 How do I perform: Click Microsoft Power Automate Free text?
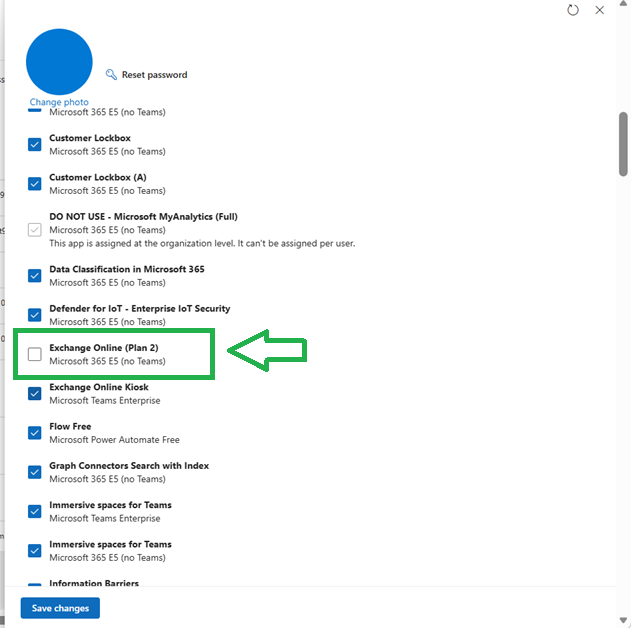[x=114, y=440]
